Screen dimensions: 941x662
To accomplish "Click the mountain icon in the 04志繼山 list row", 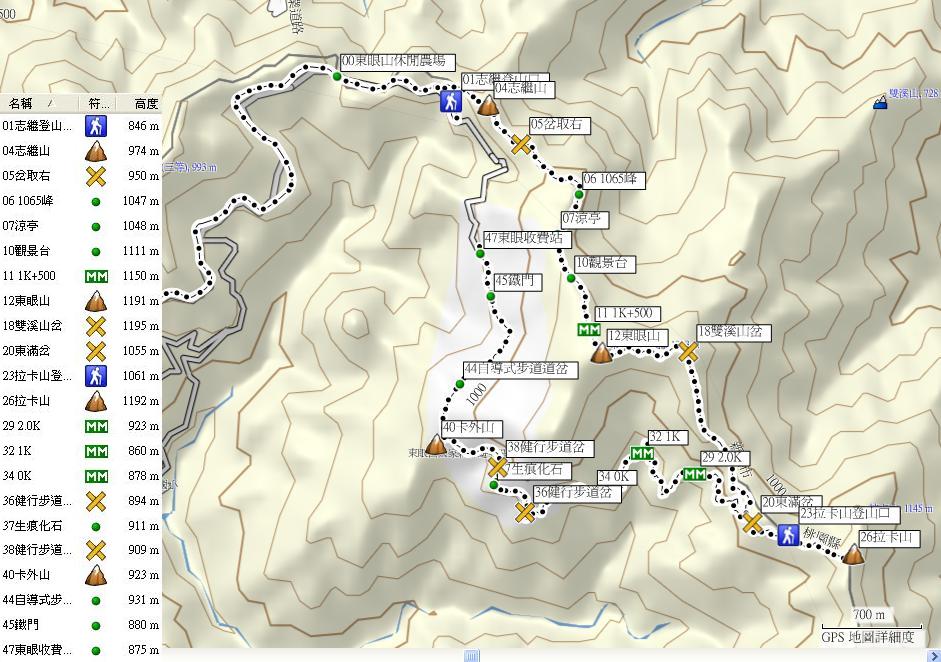I will pos(95,151).
